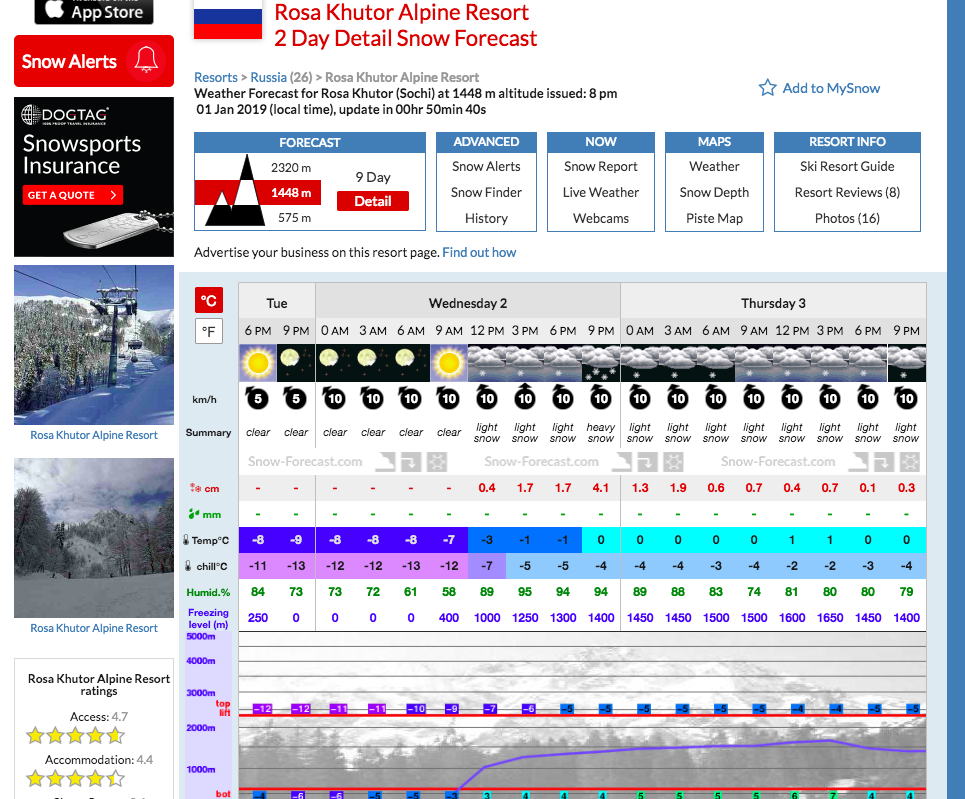Click the wind arrow icon for Tuesday 9 PM
This screenshot has width=965, height=799.
point(296,398)
